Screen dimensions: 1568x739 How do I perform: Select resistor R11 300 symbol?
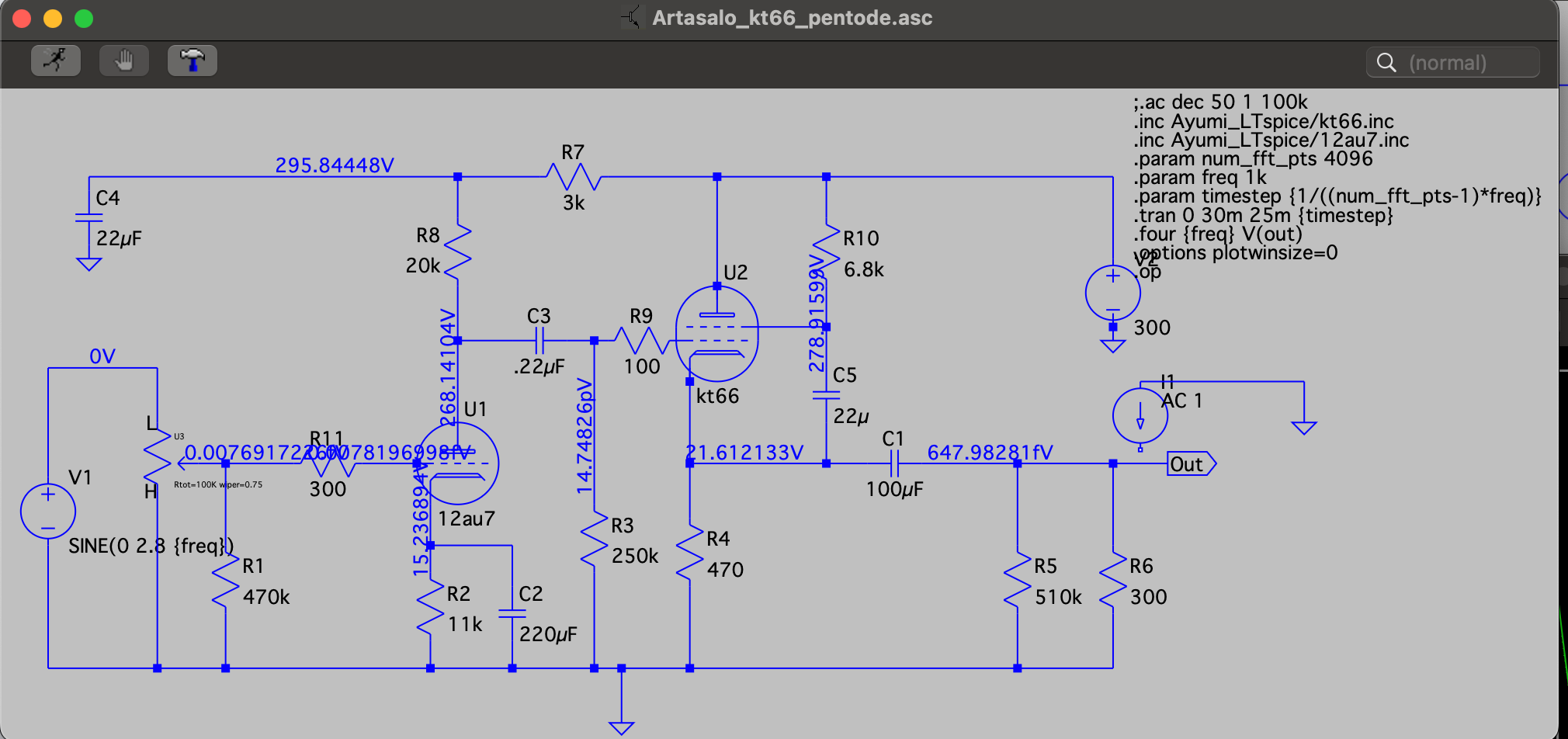click(328, 463)
